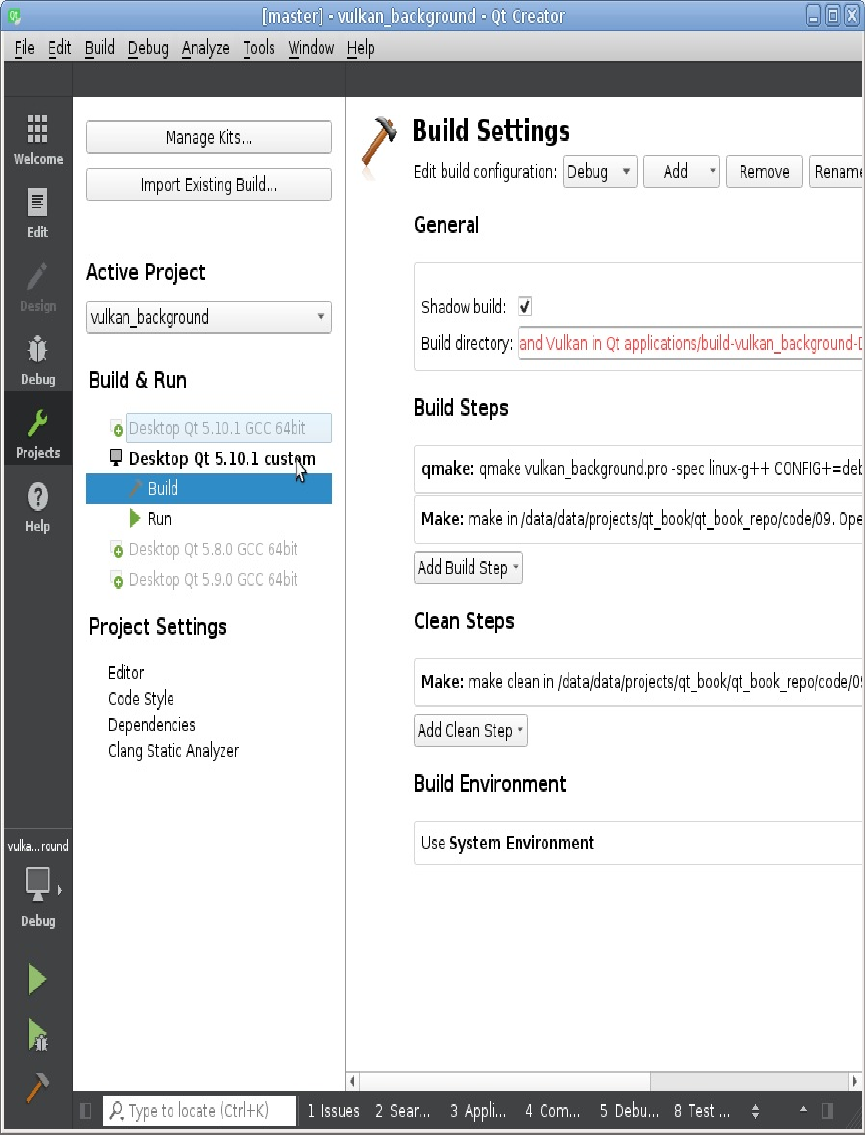Screen dimensions: 865x1135
Task: Open the Tools menu
Action: click(259, 48)
